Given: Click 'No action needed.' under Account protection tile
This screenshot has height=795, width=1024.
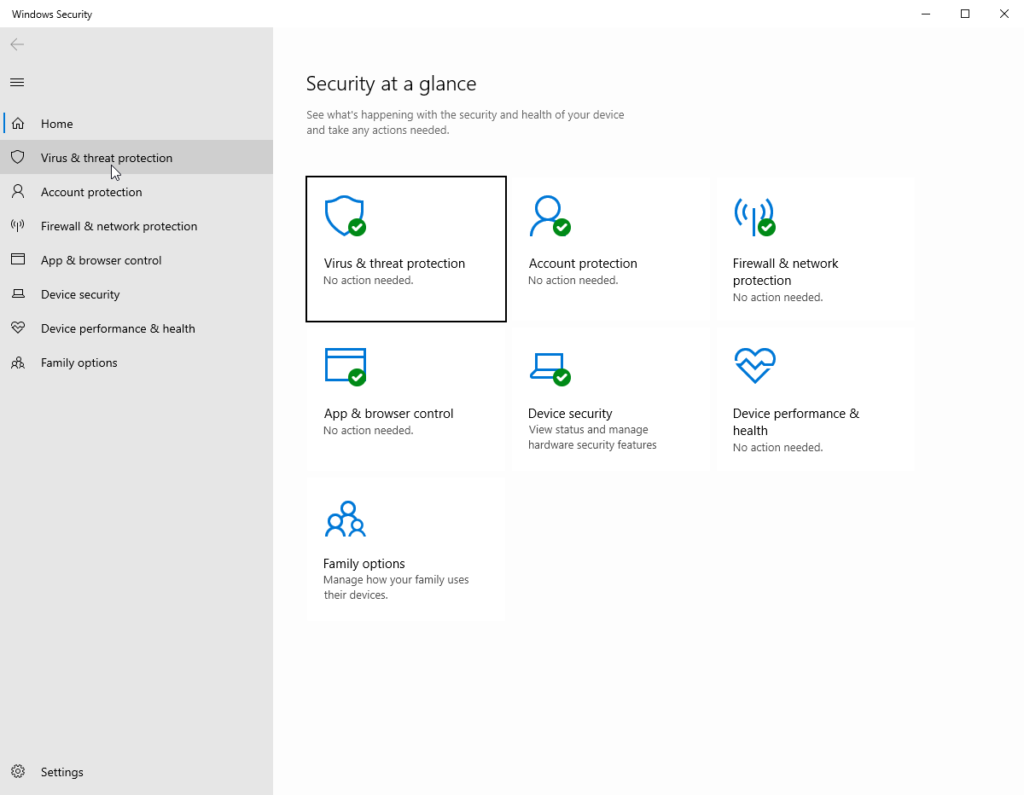Looking at the screenshot, I should pos(573,280).
